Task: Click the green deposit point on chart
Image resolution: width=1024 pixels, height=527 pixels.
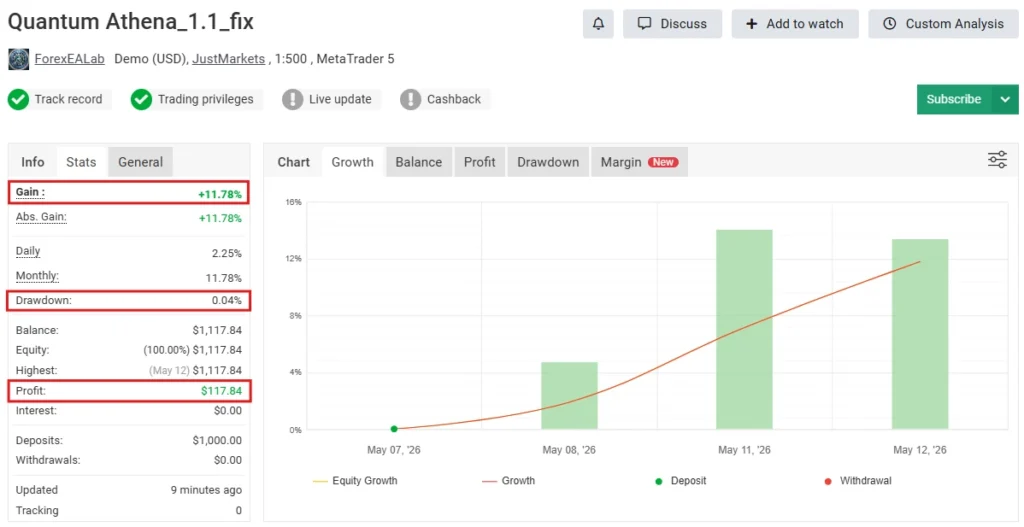Action: (394, 429)
